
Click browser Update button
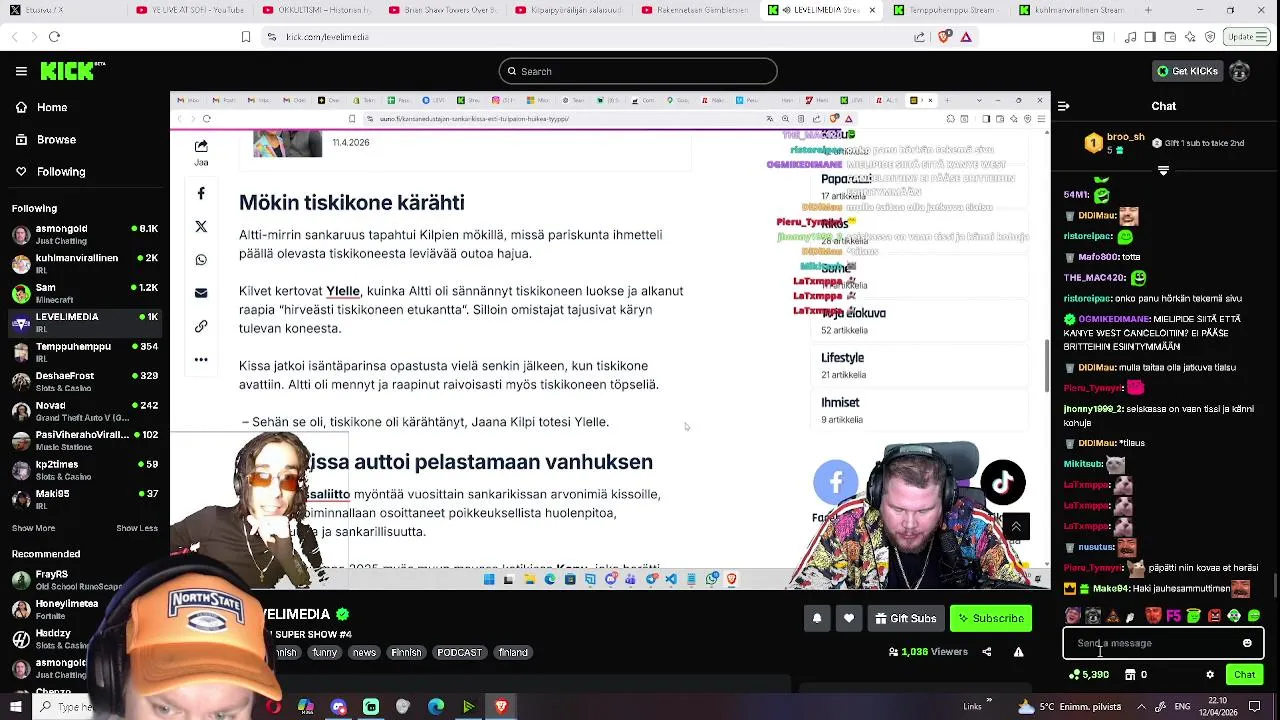click(x=1246, y=37)
